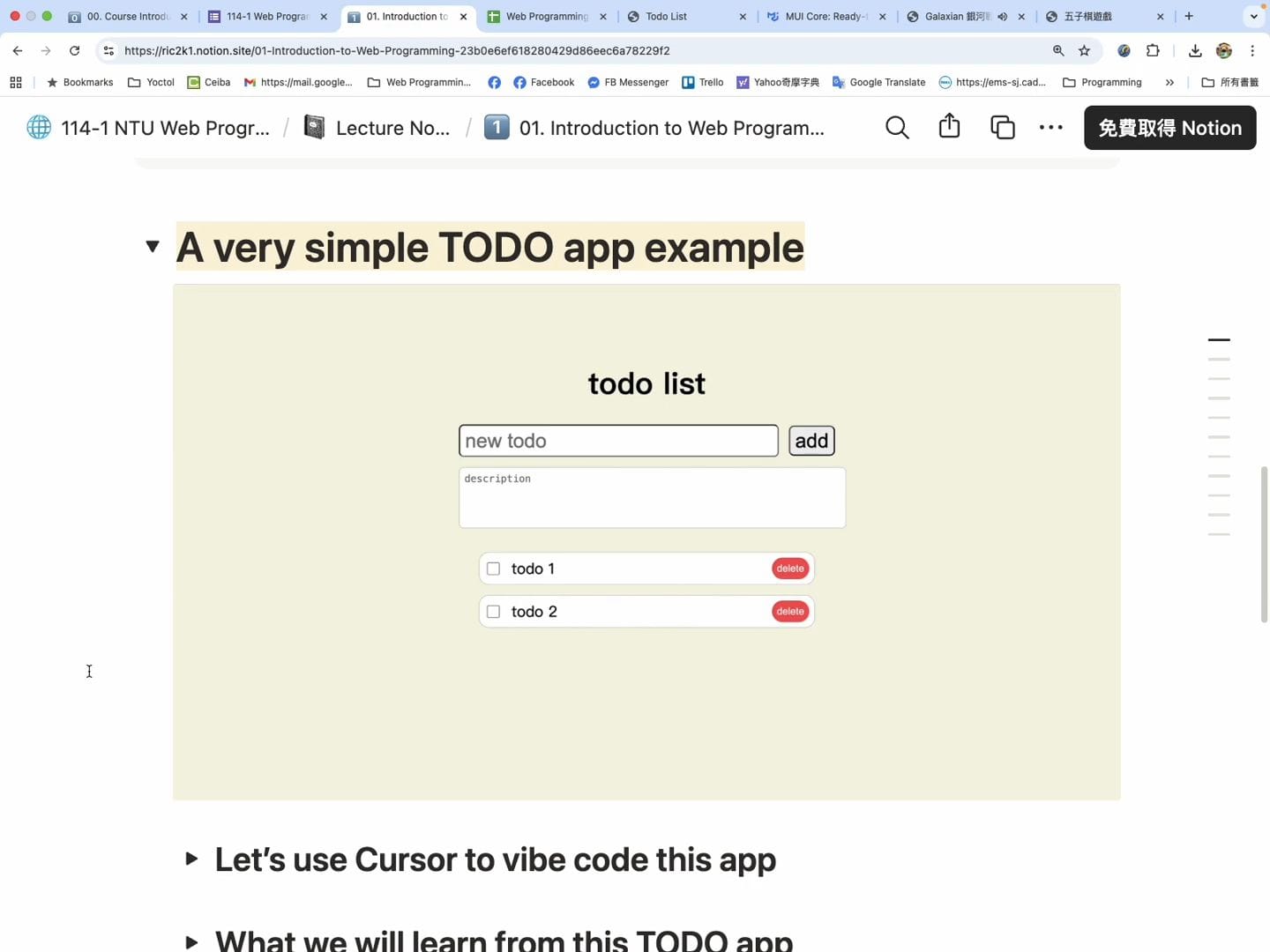This screenshot has width=1270, height=952.
Task: Reload the current page
Action: click(74, 51)
